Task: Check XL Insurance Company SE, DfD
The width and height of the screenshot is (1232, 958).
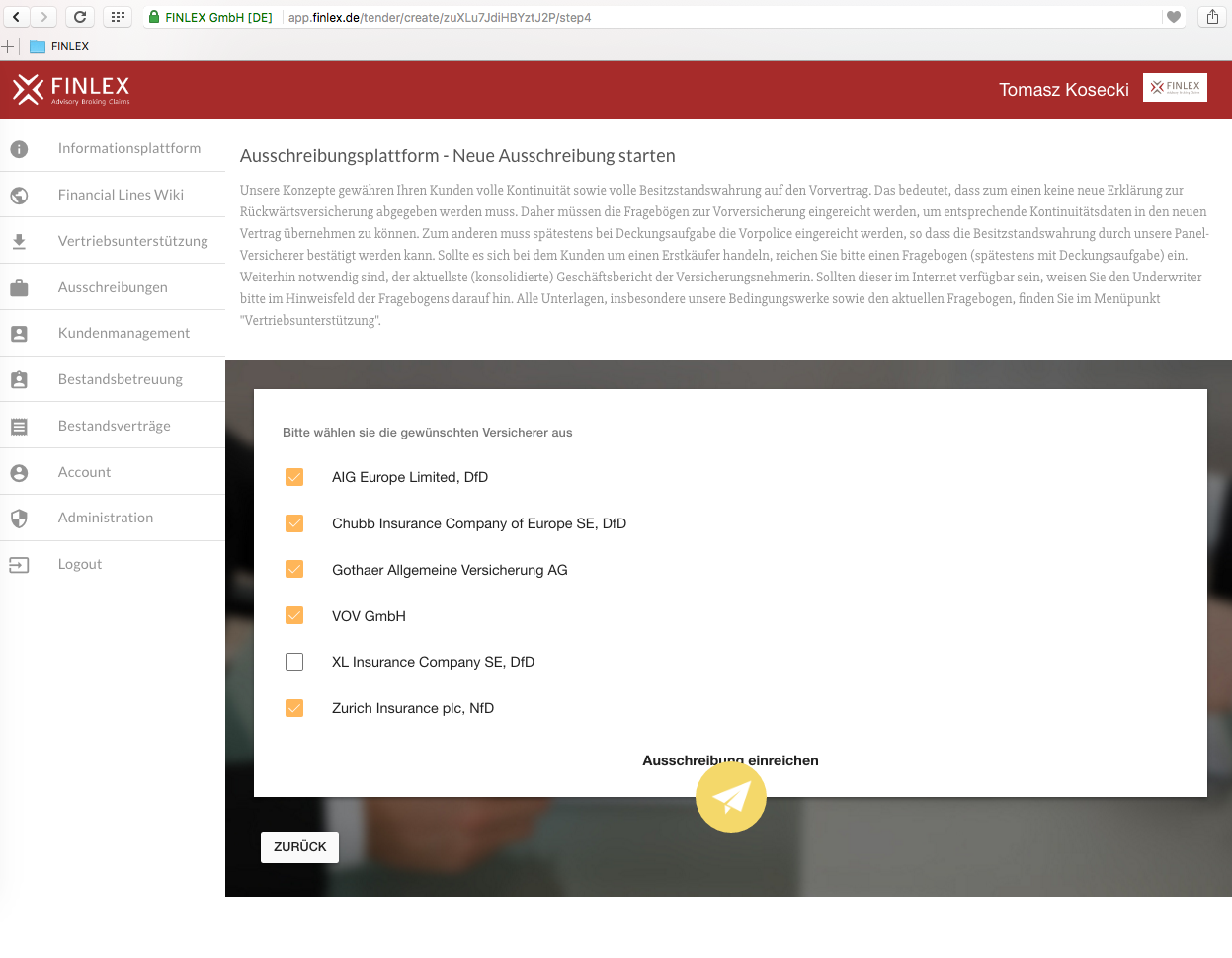Action: 294,662
